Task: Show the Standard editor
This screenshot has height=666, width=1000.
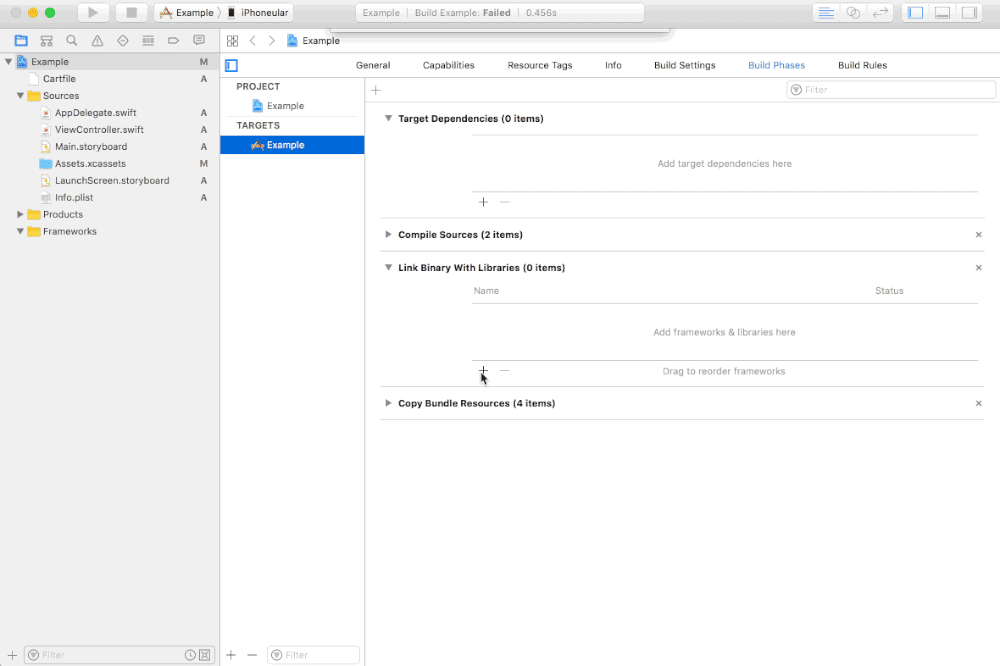Action: 827,13
